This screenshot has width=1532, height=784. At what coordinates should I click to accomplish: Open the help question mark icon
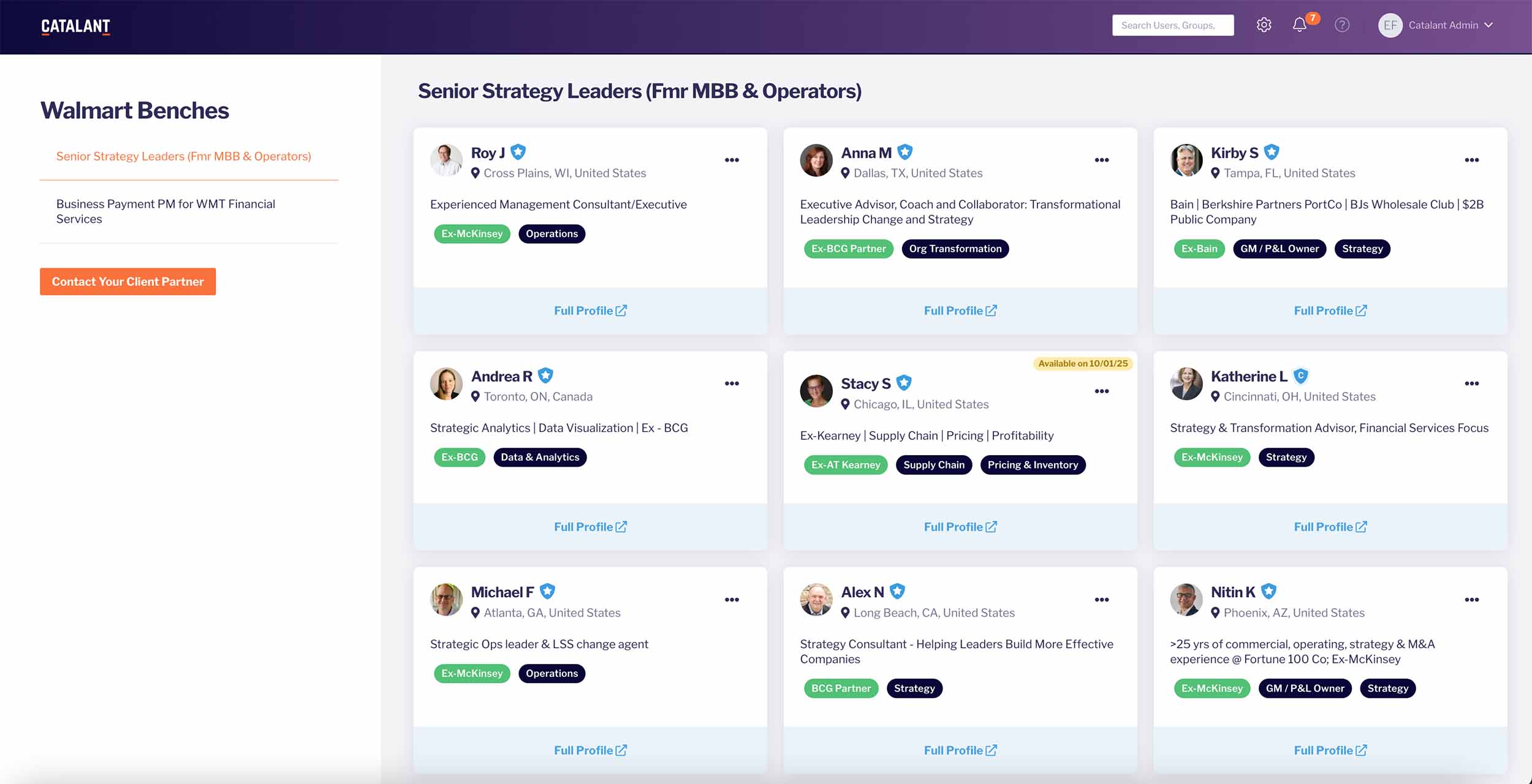pos(1342,25)
